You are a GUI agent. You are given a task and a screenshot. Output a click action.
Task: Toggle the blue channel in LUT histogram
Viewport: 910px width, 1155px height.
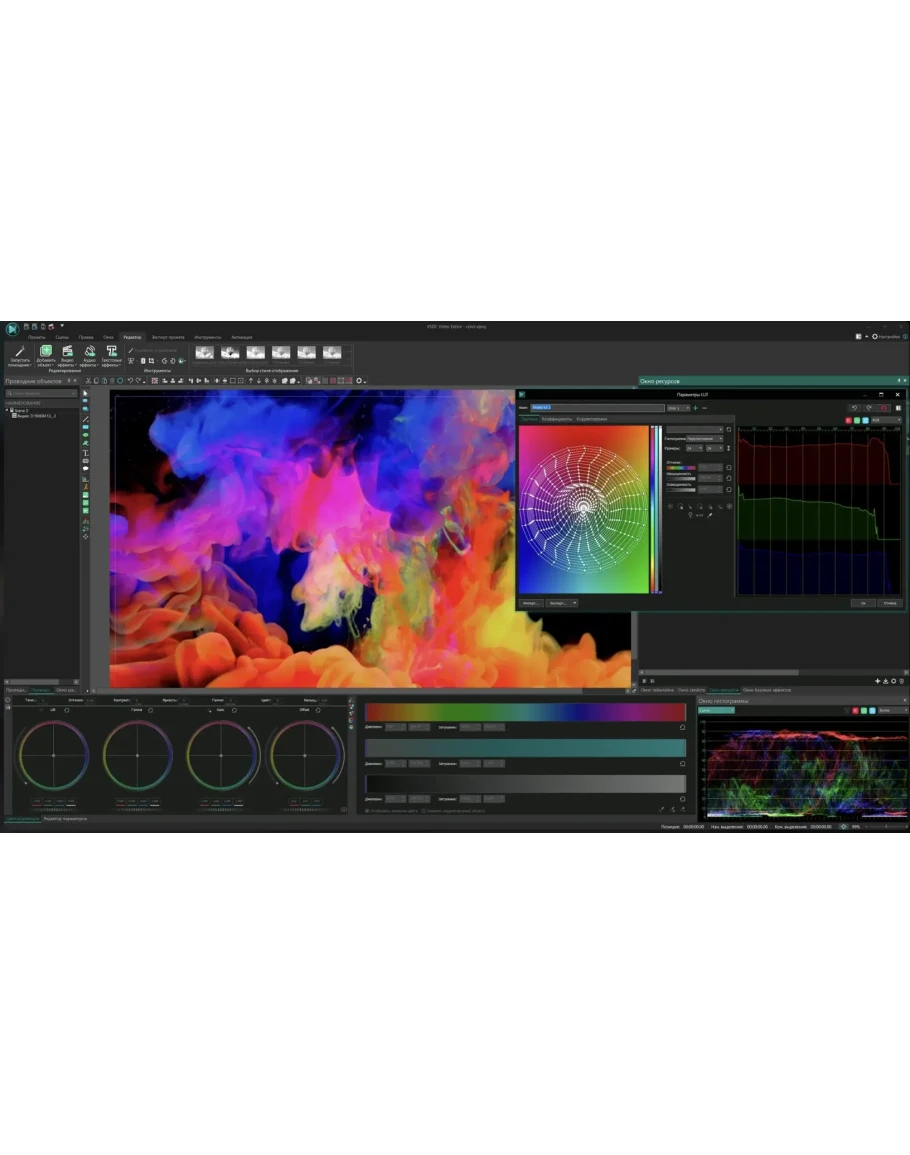[865, 420]
